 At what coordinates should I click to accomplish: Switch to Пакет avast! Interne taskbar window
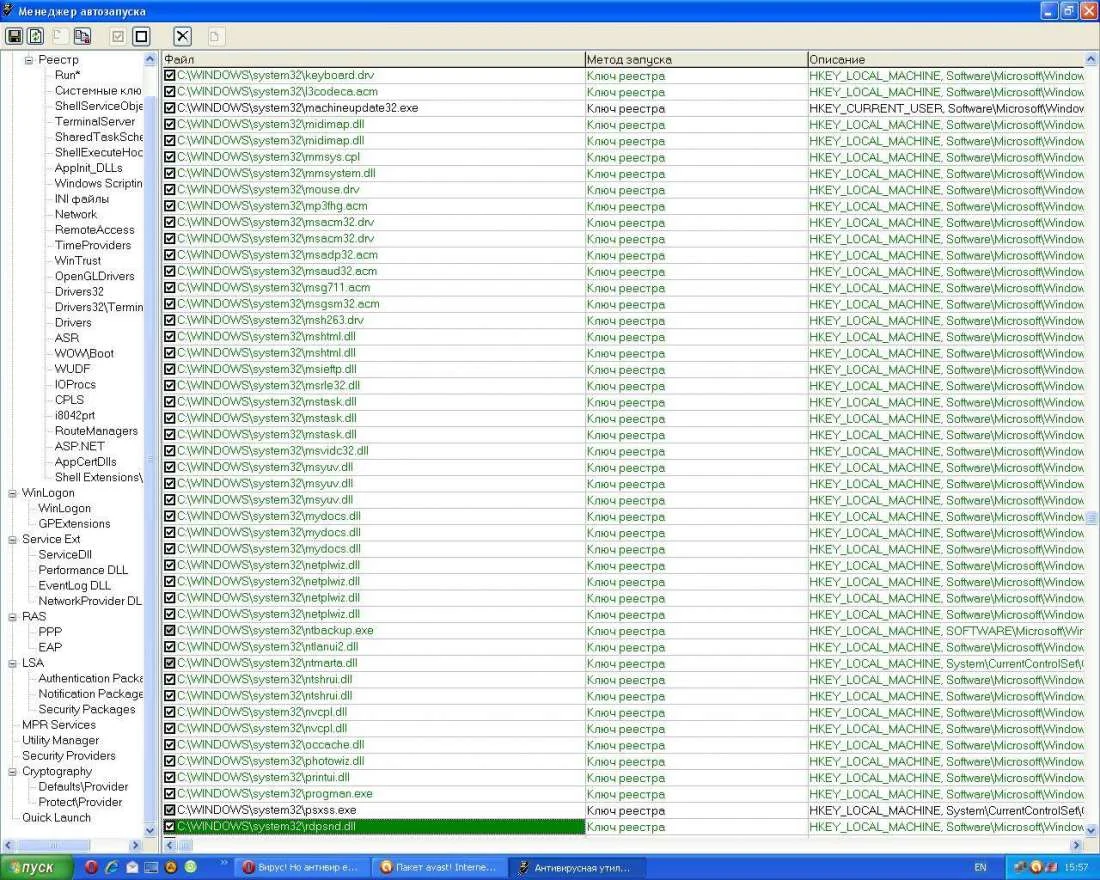coord(439,867)
